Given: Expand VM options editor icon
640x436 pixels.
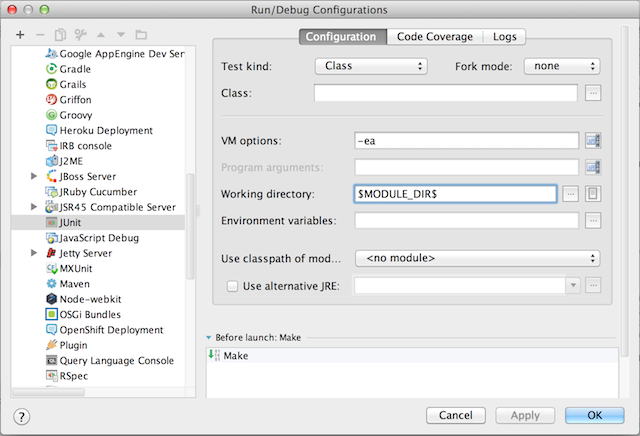Looking at the screenshot, I should point(593,141).
